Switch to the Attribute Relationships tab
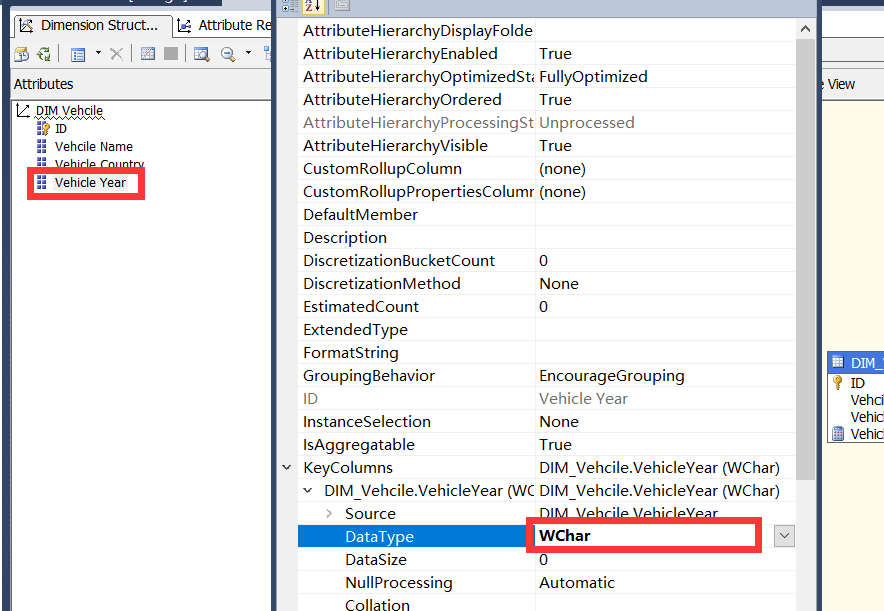Screen dimensions: 884x611 point(223,25)
